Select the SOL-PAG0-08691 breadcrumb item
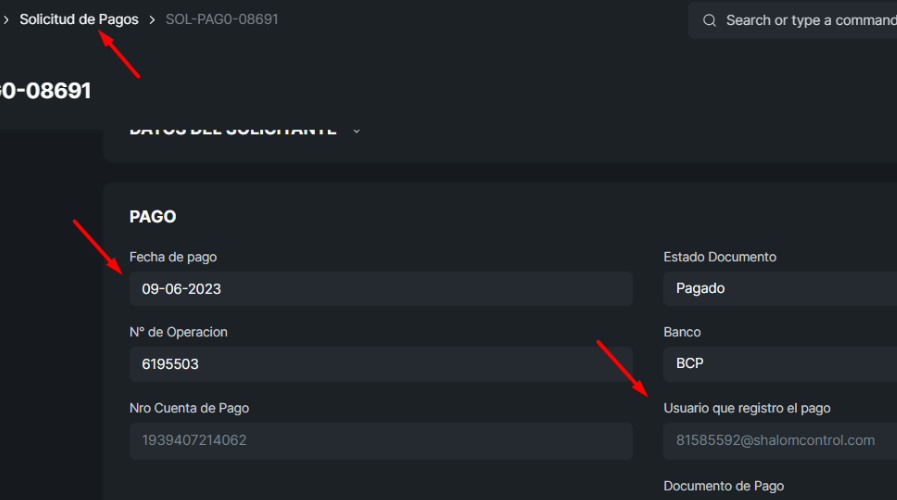This screenshot has height=500, width=897. click(222, 19)
